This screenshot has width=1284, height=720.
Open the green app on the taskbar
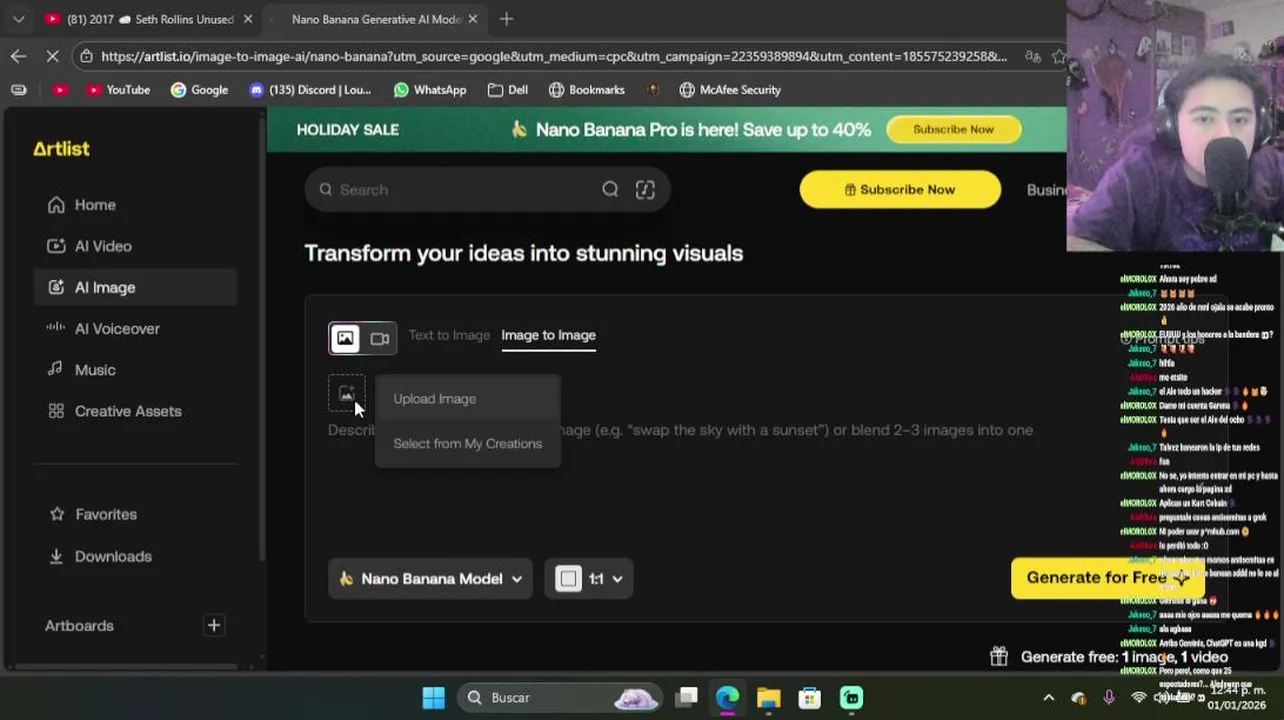851,697
